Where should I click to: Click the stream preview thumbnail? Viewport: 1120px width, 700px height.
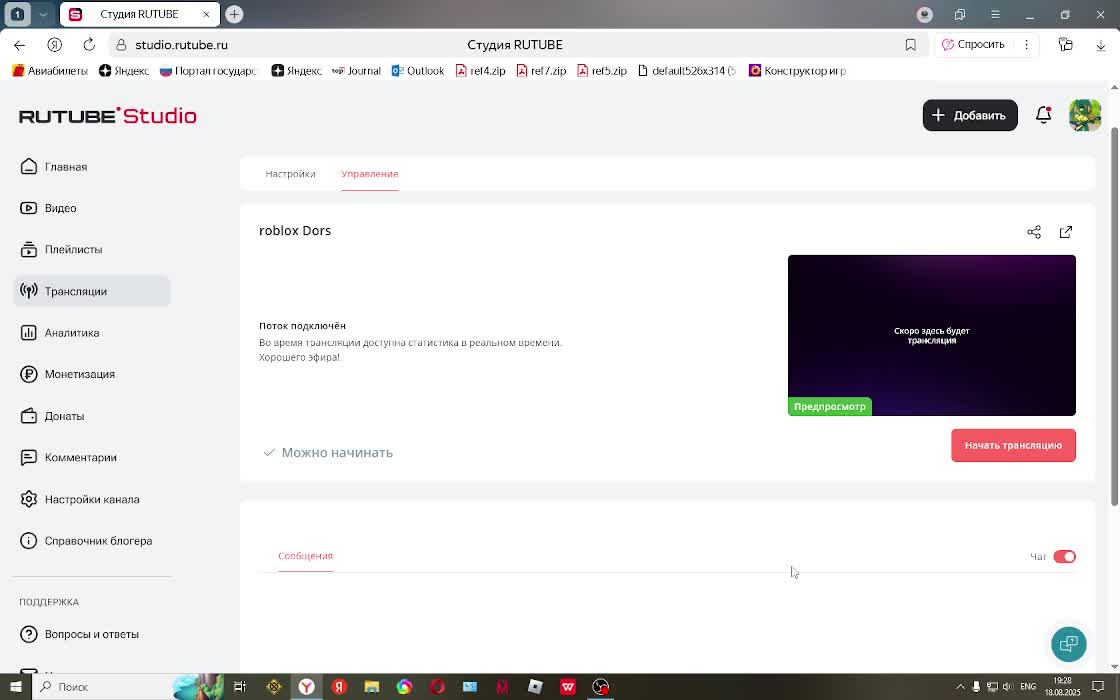(x=931, y=335)
